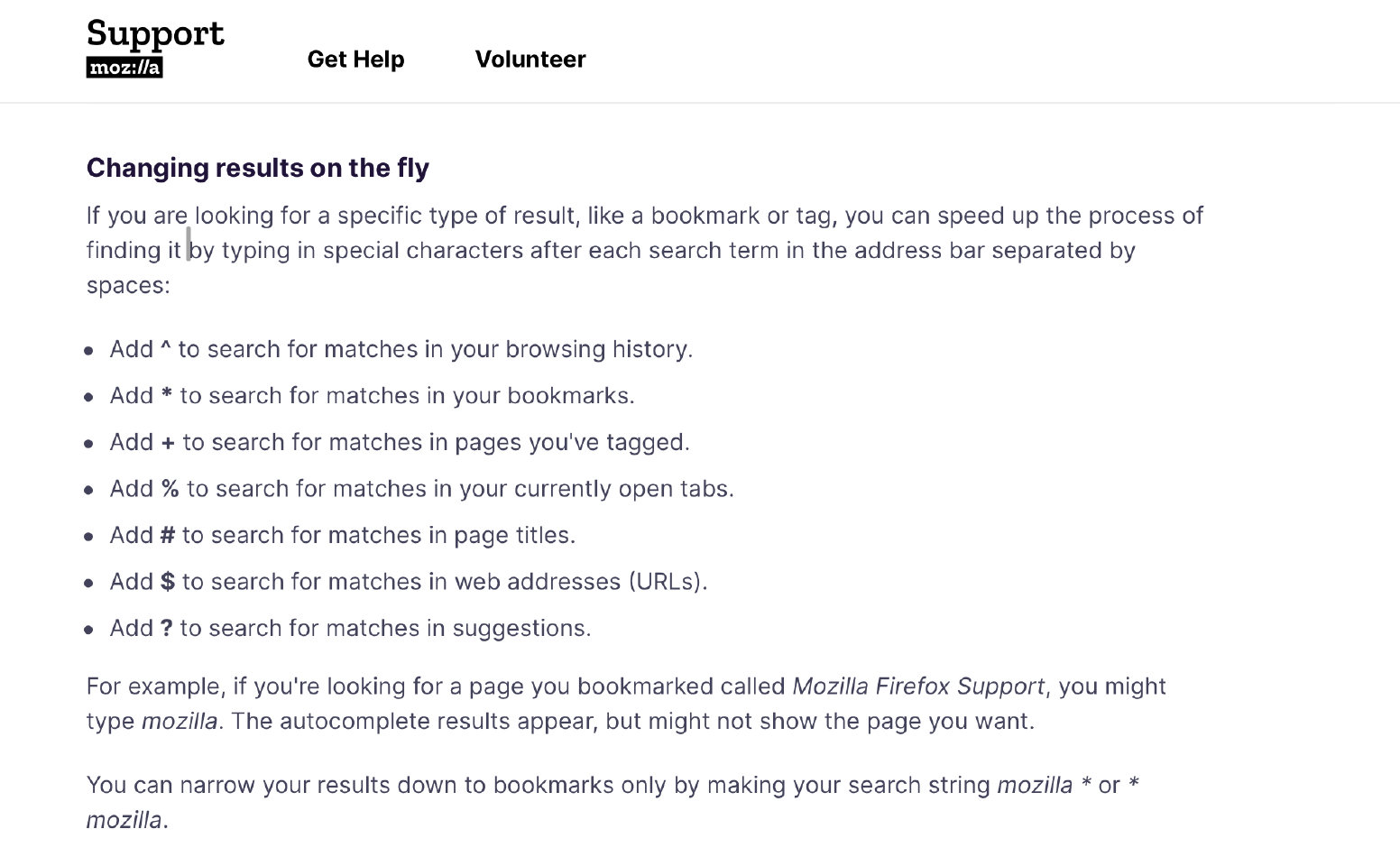This screenshot has height=866, width=1400.
Task: Click the bold ? symbol for suggestions
Action: [166, 628]
